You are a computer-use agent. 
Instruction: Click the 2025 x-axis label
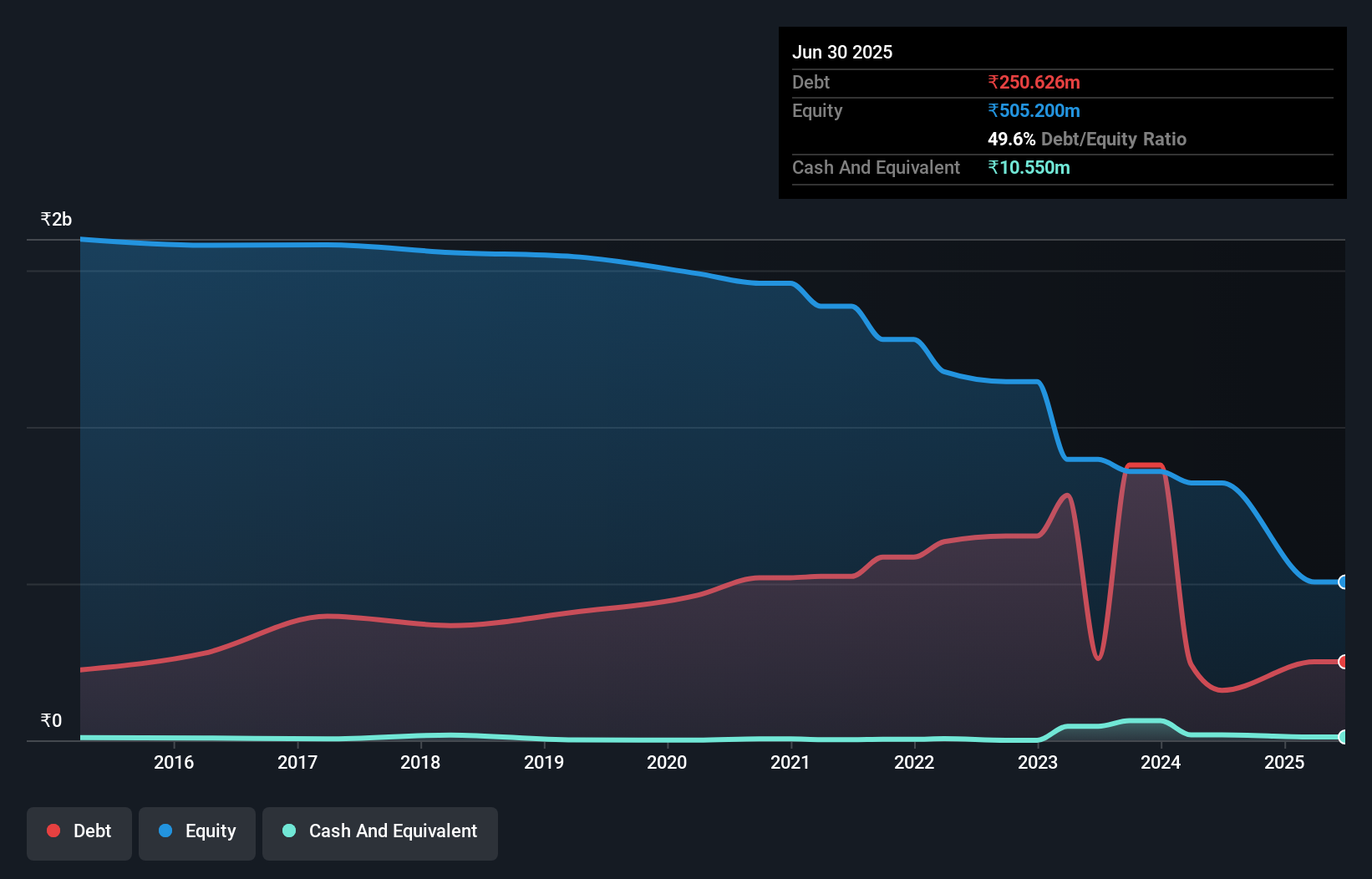coord(1284,762)
